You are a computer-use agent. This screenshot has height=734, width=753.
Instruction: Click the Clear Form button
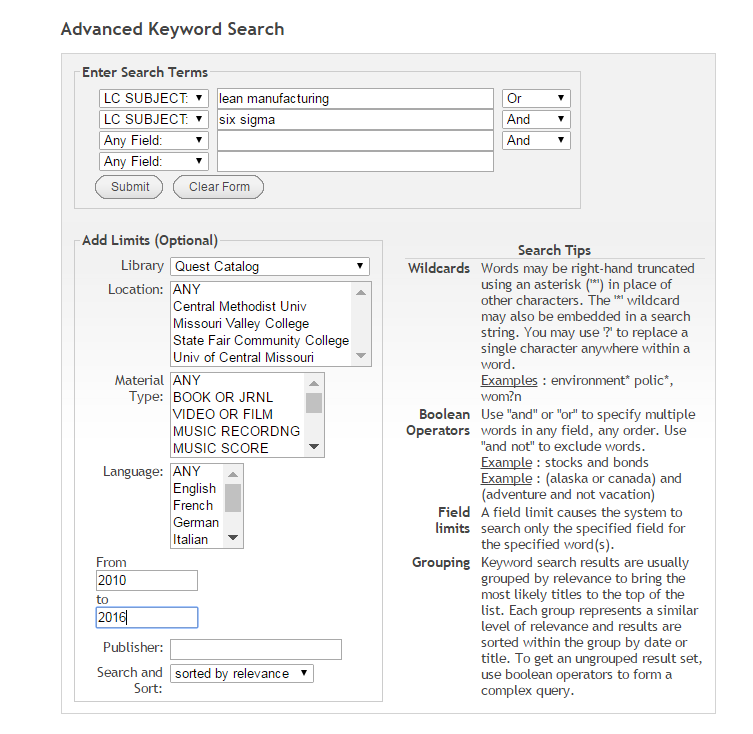[x=219, y=187]
